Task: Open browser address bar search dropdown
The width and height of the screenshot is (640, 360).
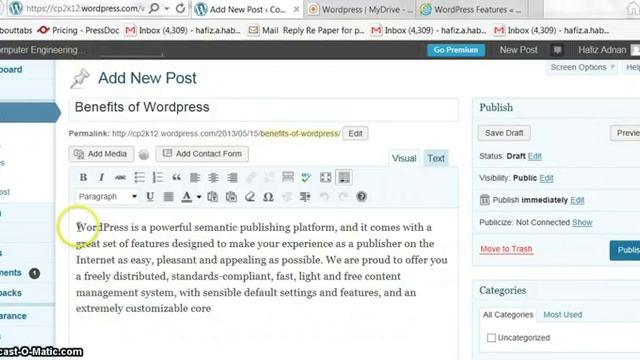Action: (x=167, y=9)
